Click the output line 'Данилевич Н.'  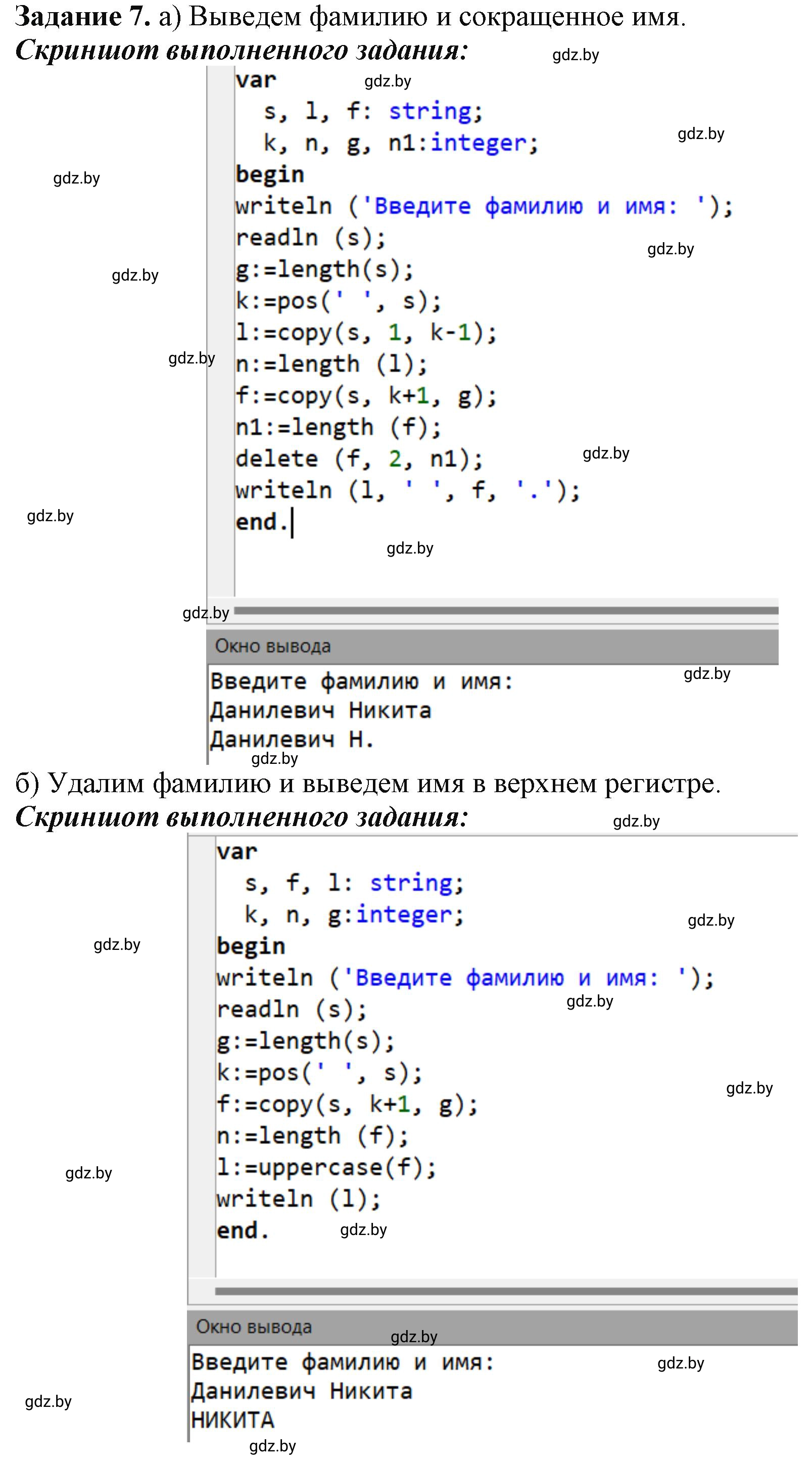click(292, 740)
